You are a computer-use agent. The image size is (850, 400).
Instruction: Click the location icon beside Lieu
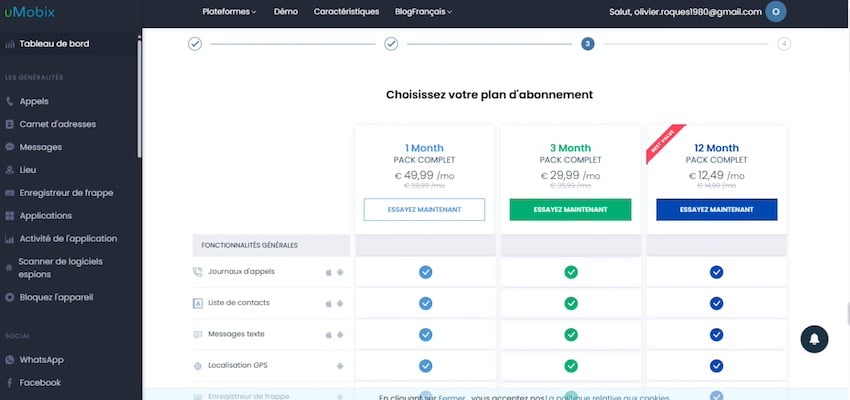pos(9,170)
